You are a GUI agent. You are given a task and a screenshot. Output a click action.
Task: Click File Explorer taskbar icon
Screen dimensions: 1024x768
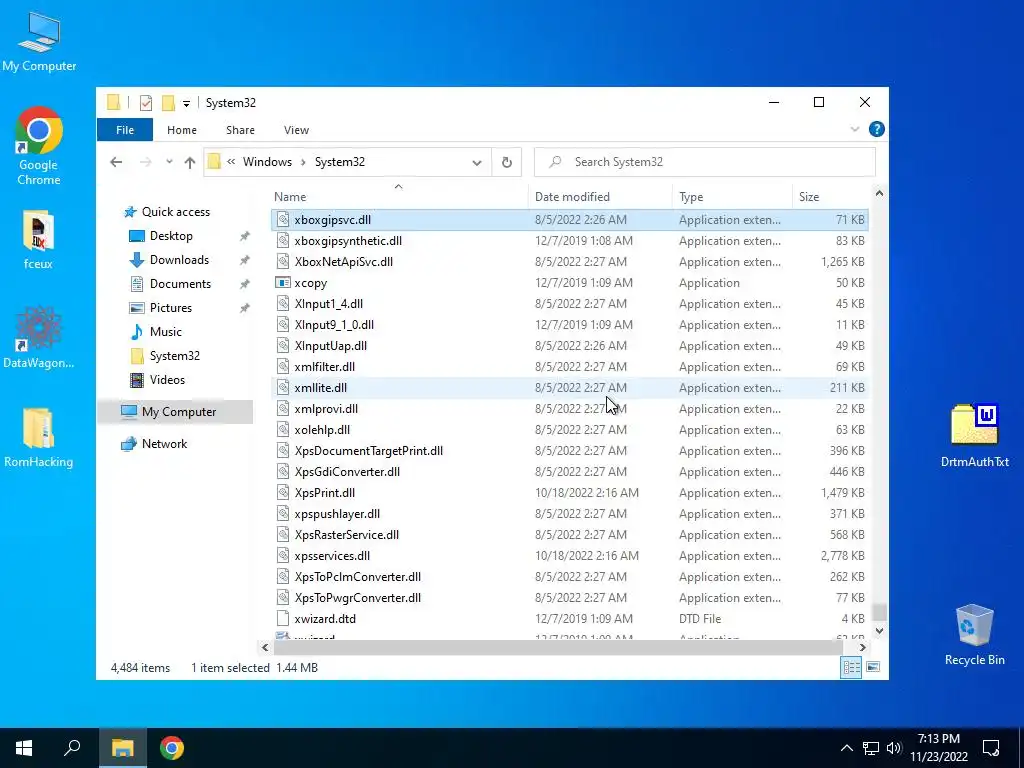[x=122, y=748]
